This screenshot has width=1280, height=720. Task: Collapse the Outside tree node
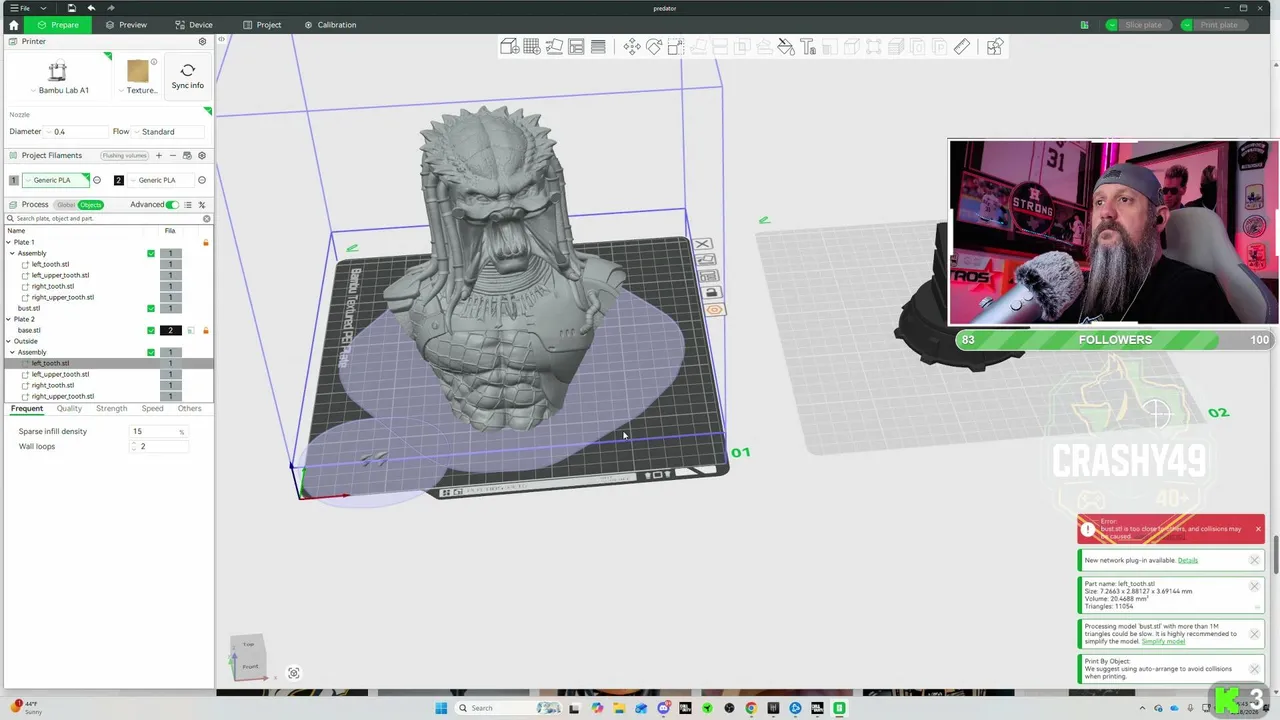[10, 341]
